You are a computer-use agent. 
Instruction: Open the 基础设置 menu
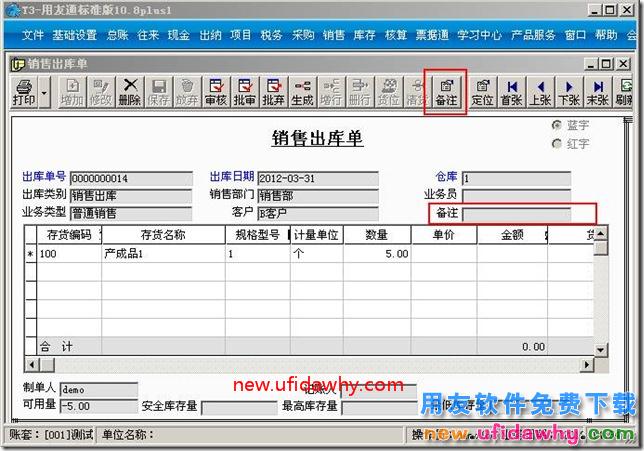(x=75, y=35)
